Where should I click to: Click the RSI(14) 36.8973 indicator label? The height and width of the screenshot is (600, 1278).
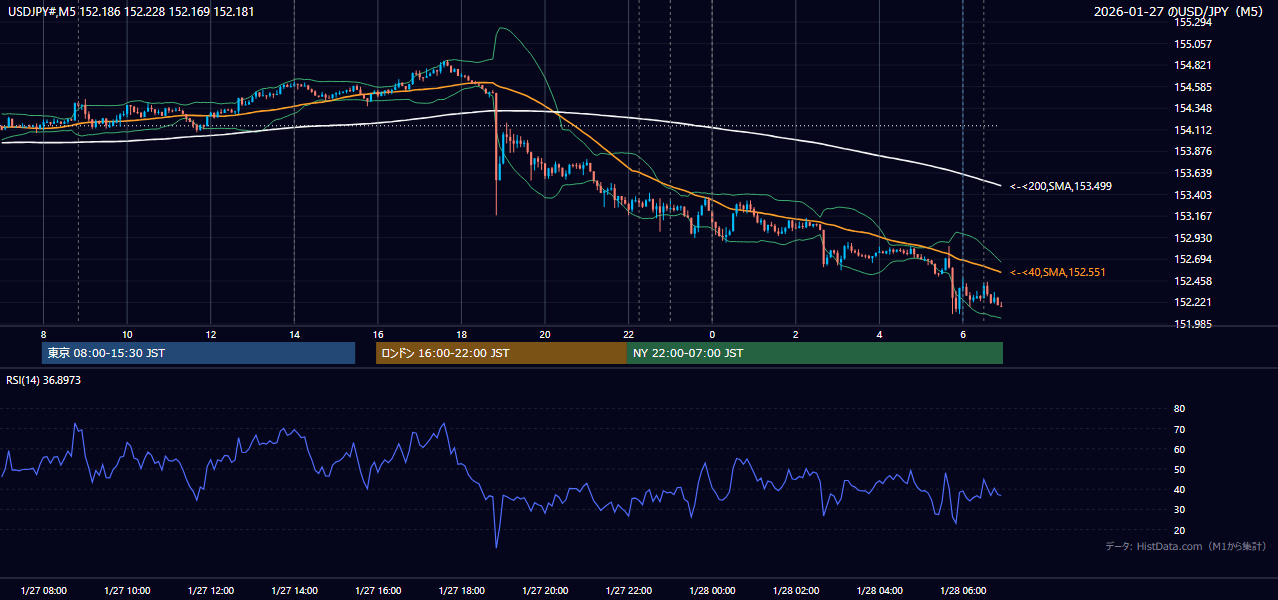(43, 380)
